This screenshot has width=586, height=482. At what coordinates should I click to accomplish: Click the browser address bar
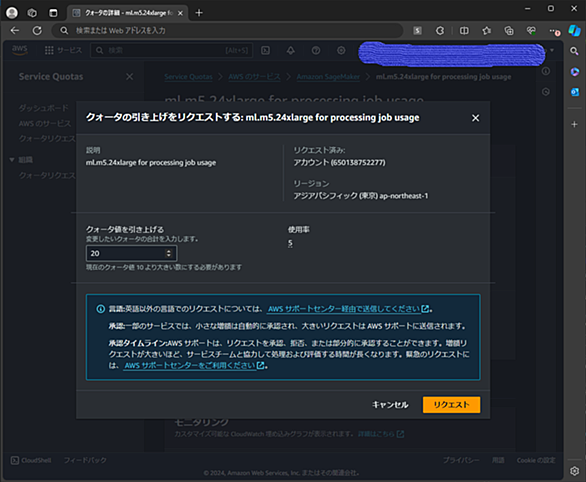click(227, 31)
